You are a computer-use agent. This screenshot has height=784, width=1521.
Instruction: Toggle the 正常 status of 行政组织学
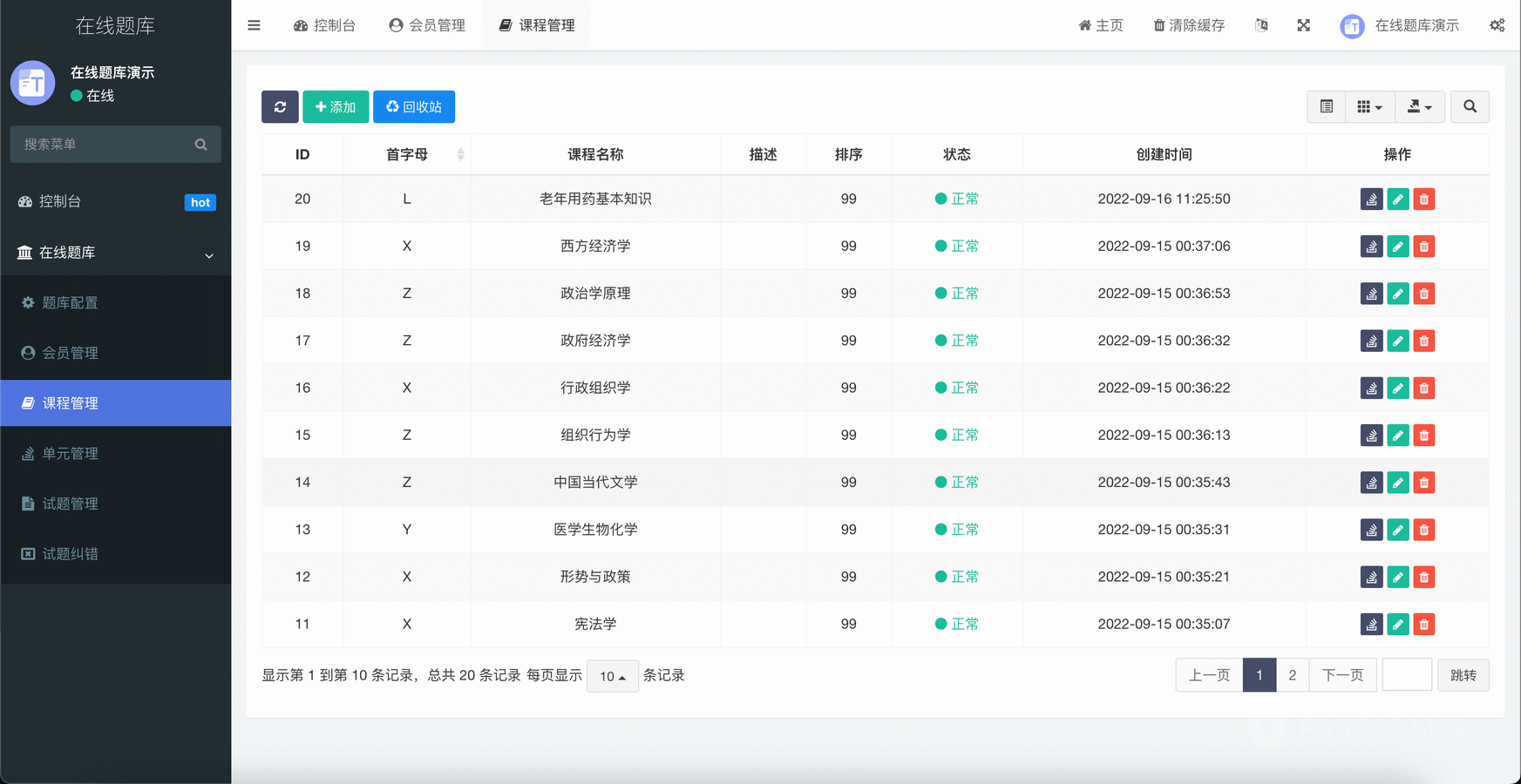(956, 389)
